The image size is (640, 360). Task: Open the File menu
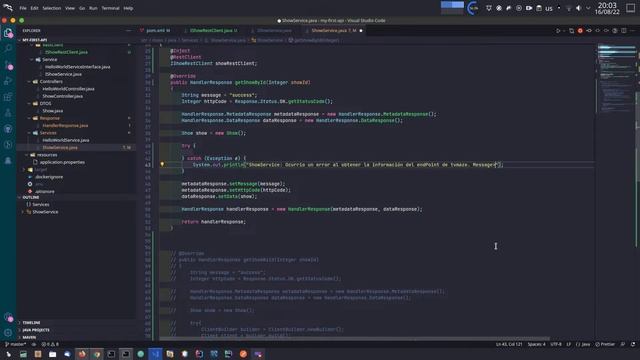(23, 8)
